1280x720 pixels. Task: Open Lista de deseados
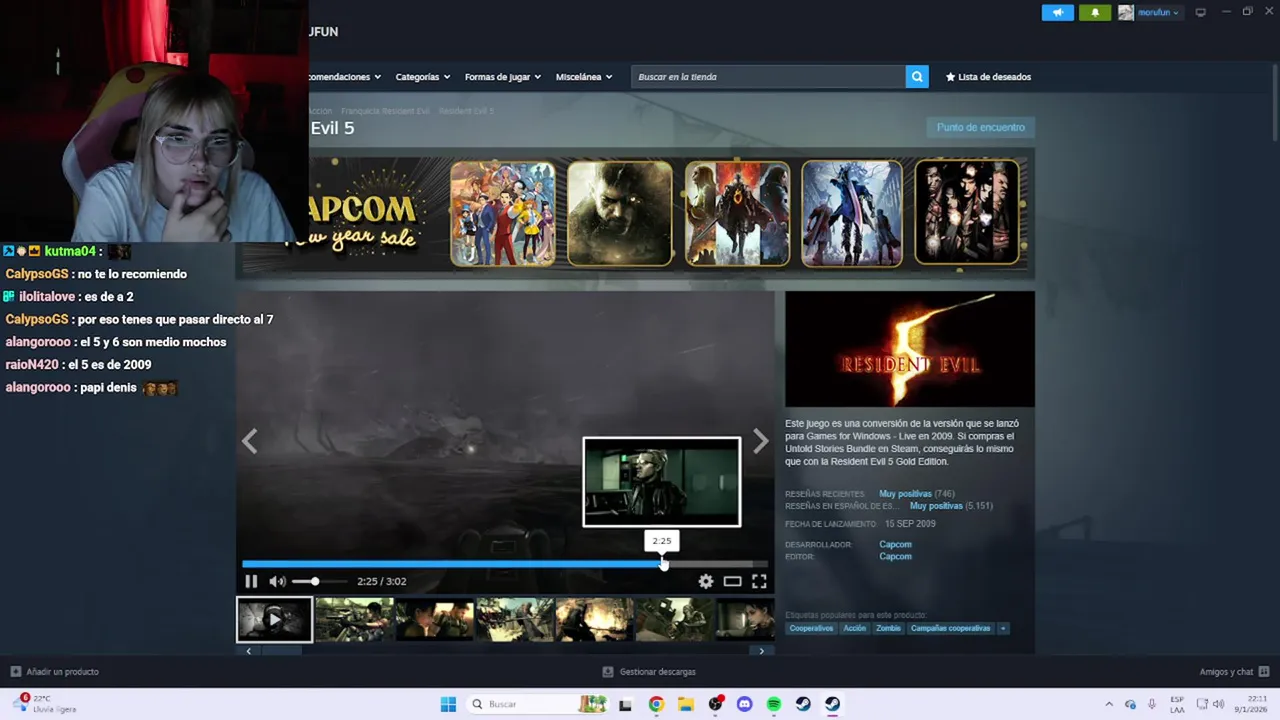988,77
